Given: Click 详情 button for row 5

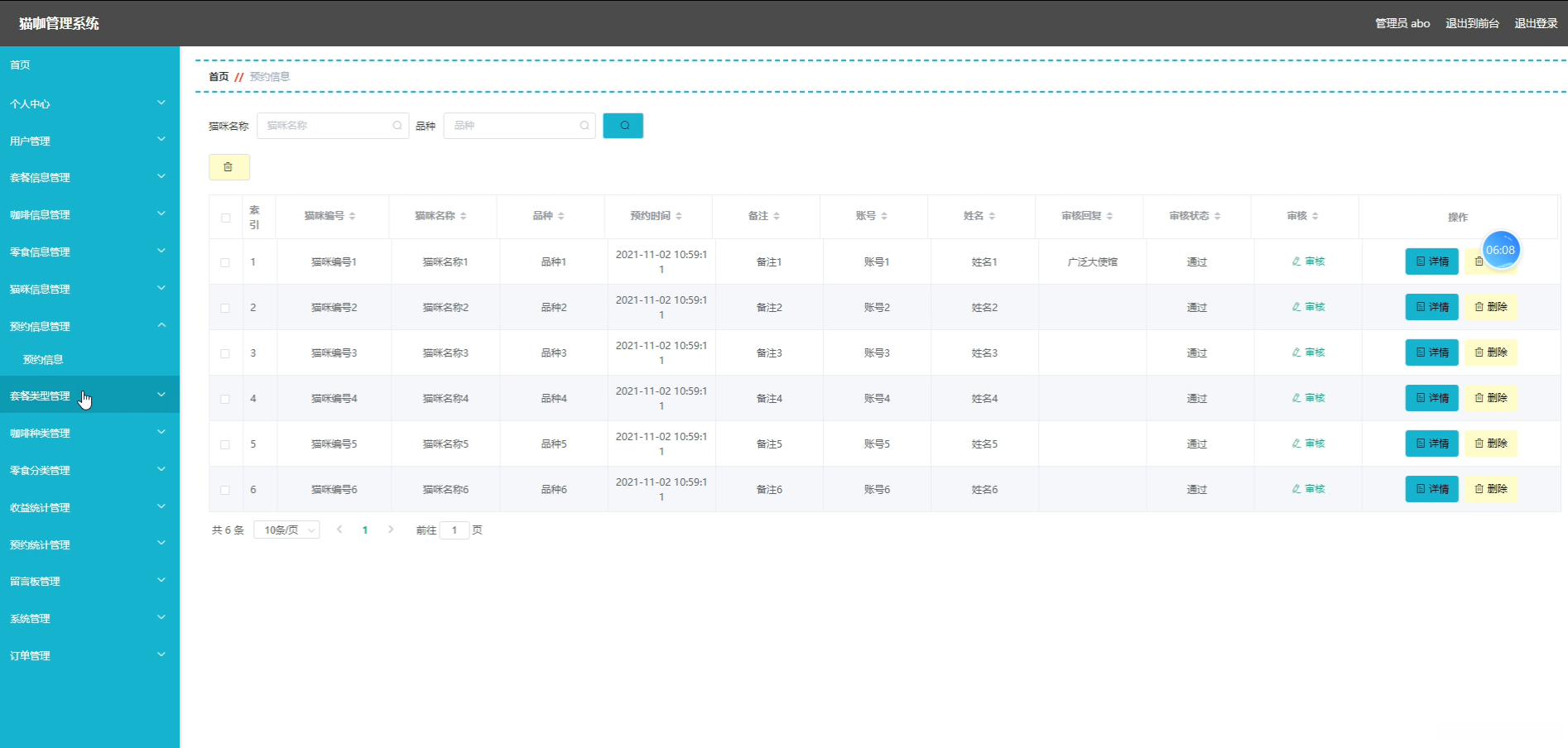Looking at the screenshot, I should pos(1431,444).
